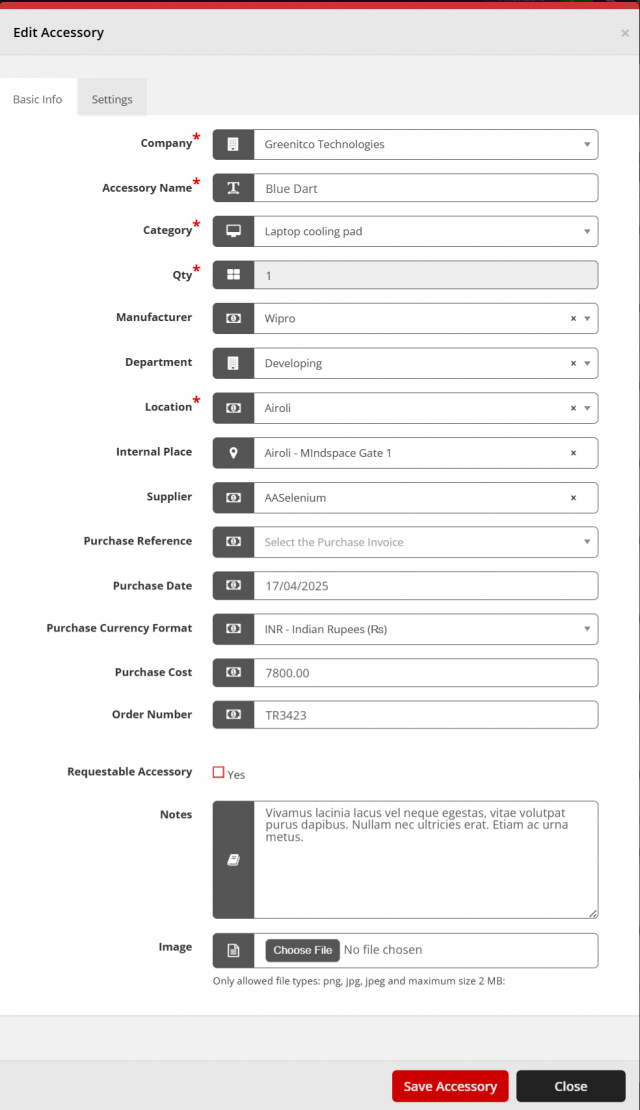Clear the AASelenium supplier selection
The image size is (640, 1110).
[x=573, y=498]
